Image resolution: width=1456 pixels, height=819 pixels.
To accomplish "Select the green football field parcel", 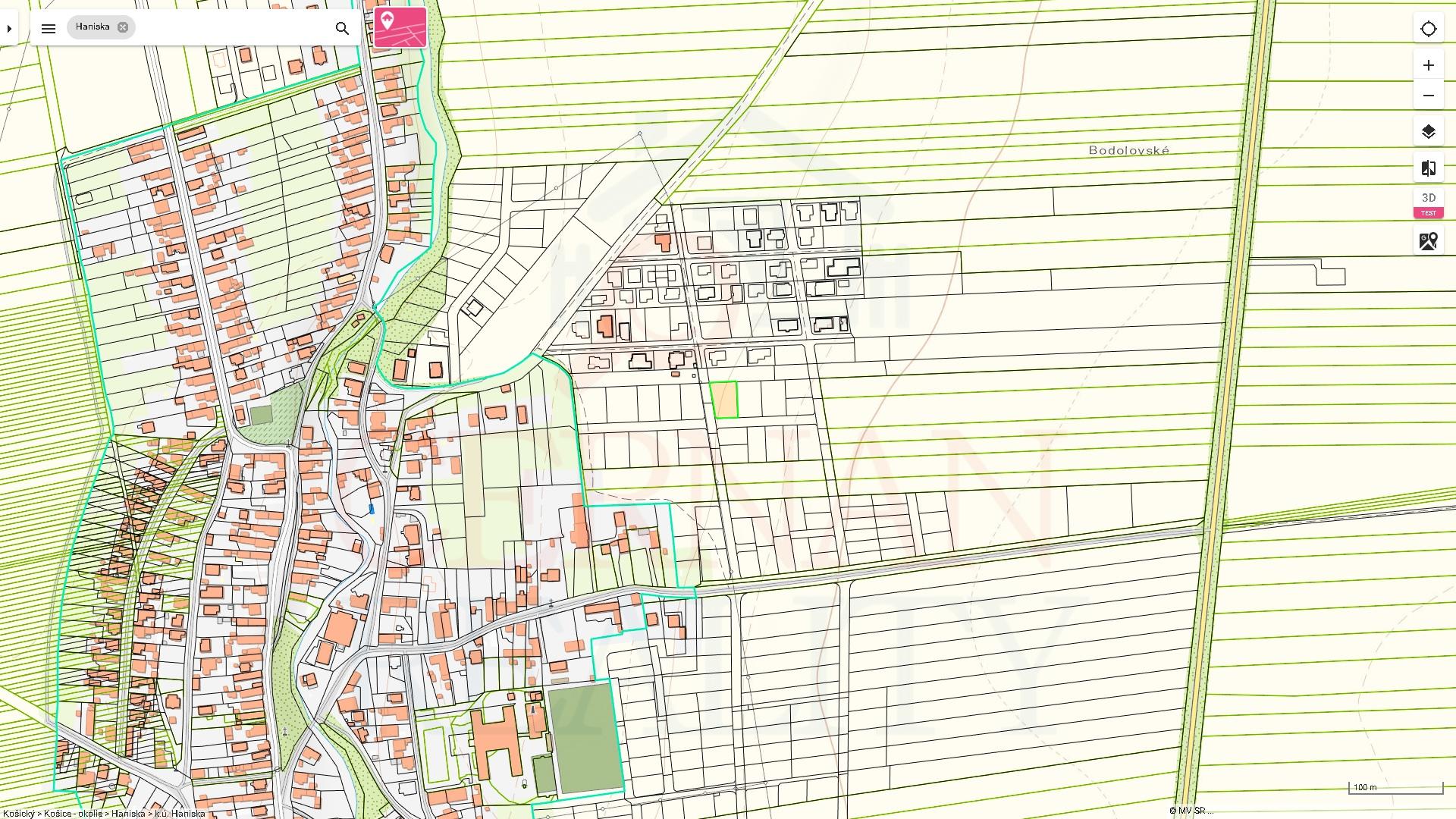I will tap(585, 738).
